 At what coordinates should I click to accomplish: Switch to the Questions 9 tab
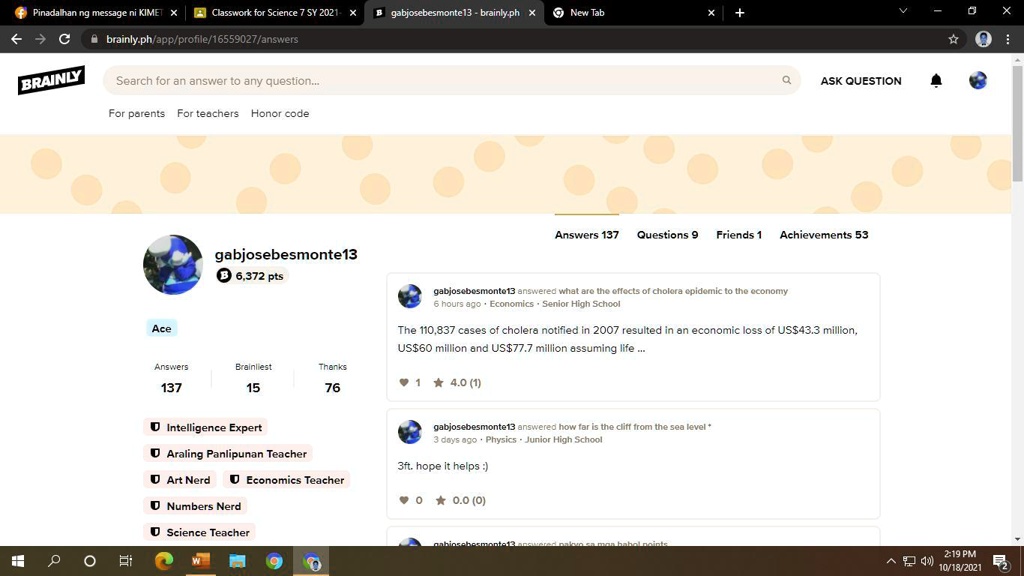tap(667, 234)
